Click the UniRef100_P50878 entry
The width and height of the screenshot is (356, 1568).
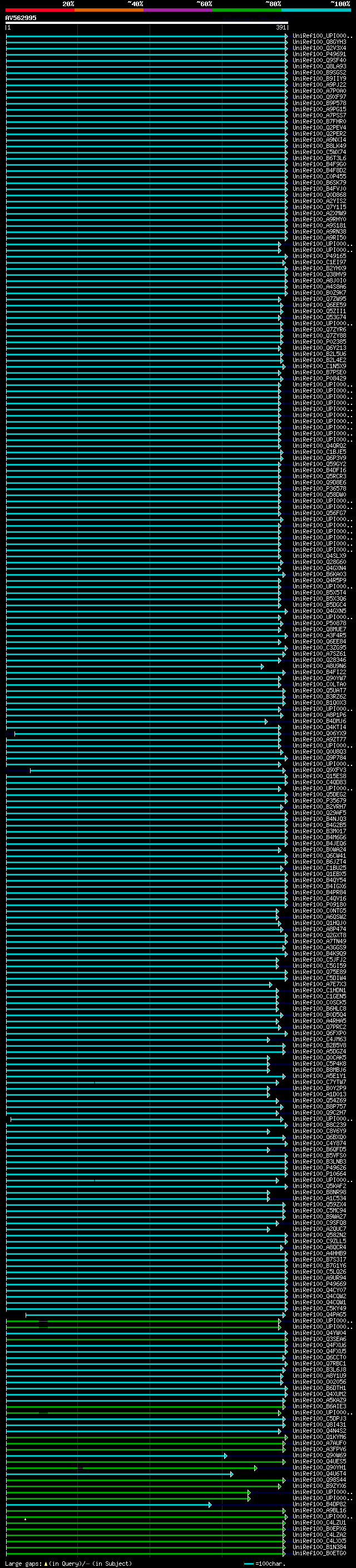pos(319,624)
